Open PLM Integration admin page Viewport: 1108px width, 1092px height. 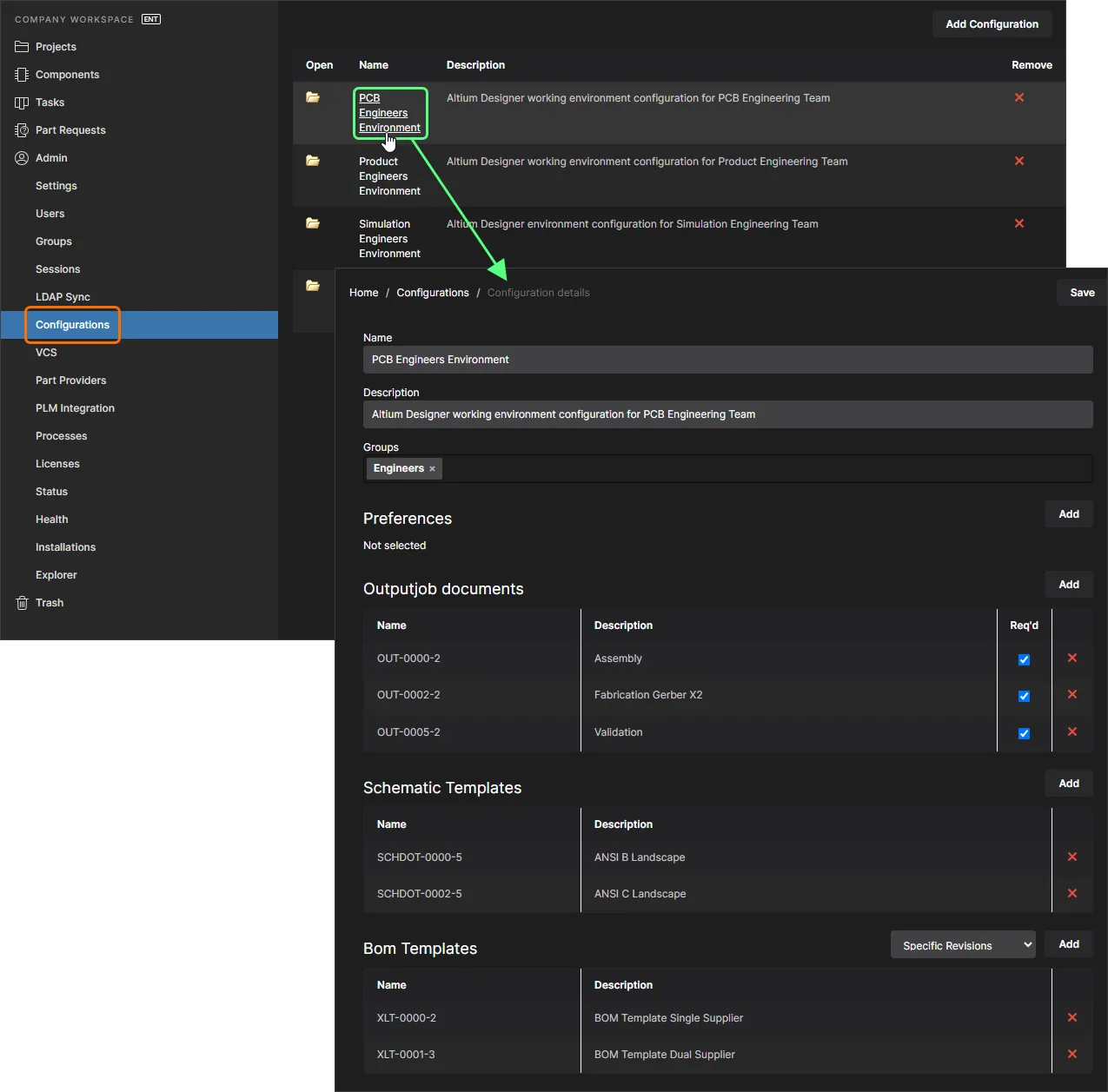click(x=76, y=408)
